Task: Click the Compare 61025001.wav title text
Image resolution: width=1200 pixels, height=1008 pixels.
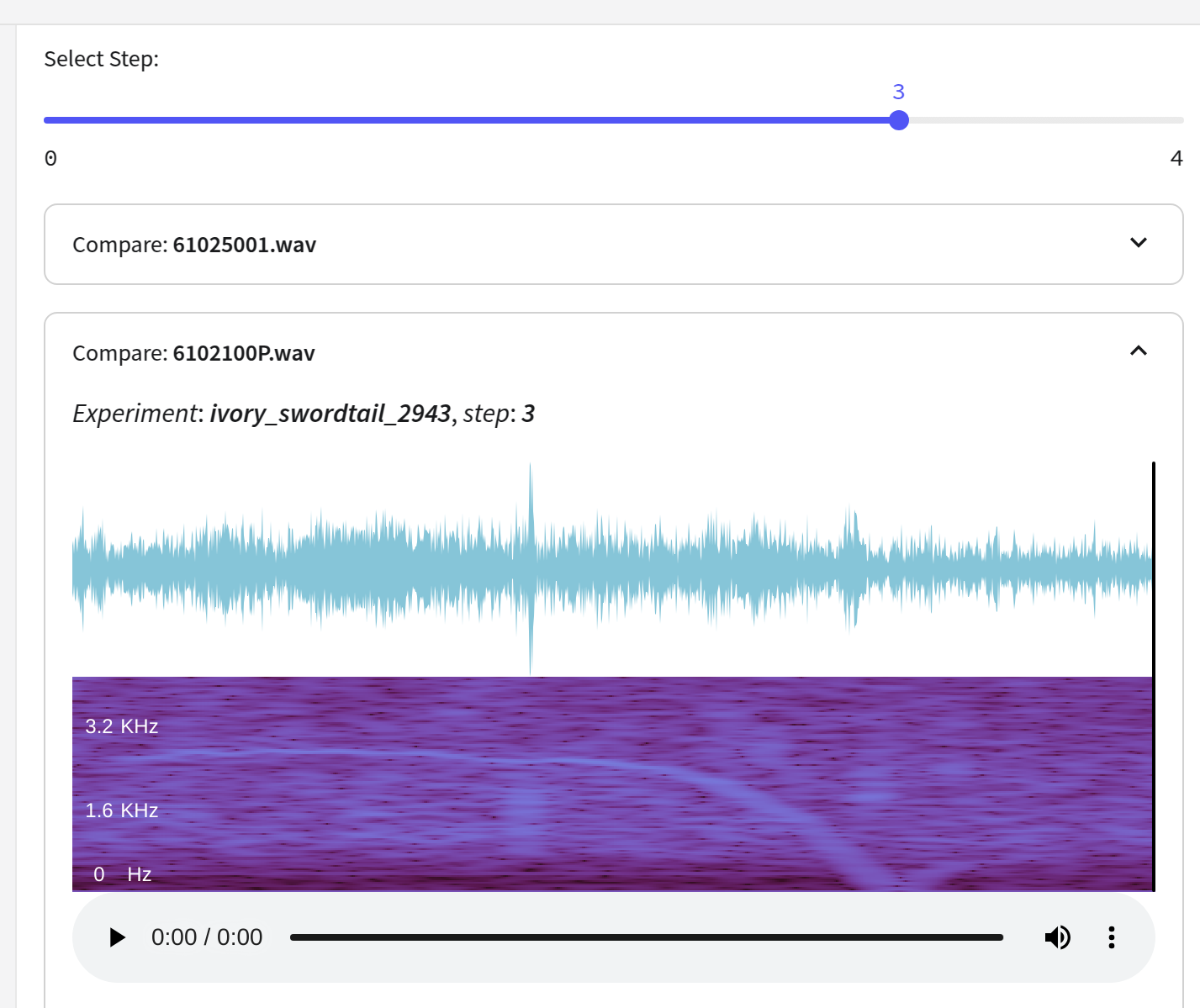Action: (x=194, y=245)
